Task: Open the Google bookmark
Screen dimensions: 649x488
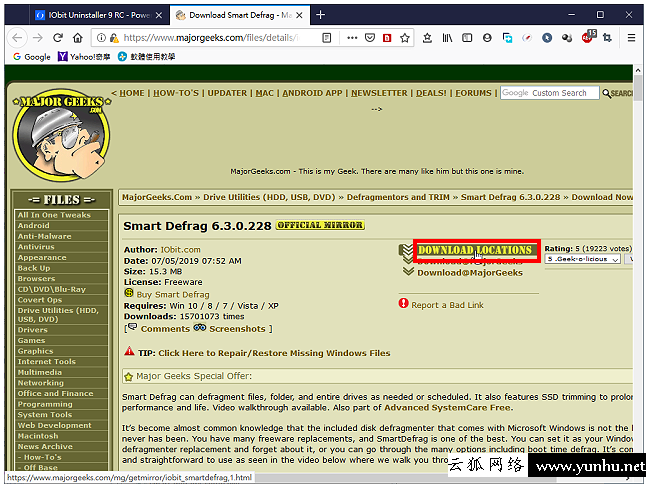Action: pyautogui.click(x=32, y=57)
